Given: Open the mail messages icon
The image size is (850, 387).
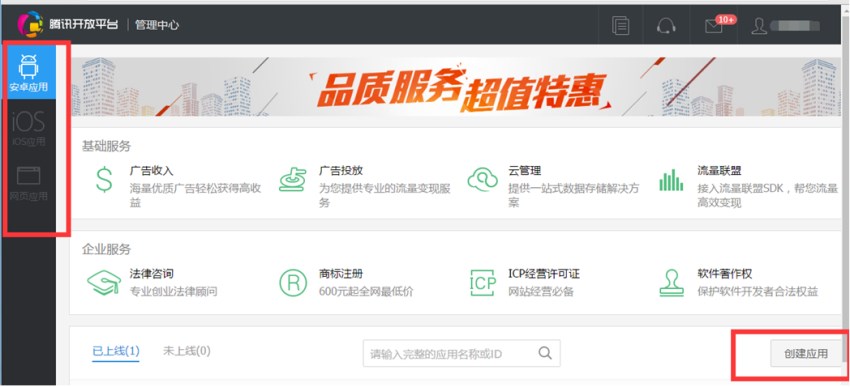Looking at the screenshot, I should [713, 26].
